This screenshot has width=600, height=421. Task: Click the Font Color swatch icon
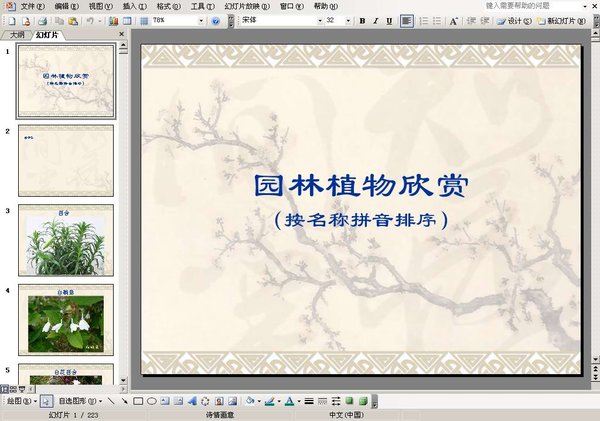(x=287, y=401)
